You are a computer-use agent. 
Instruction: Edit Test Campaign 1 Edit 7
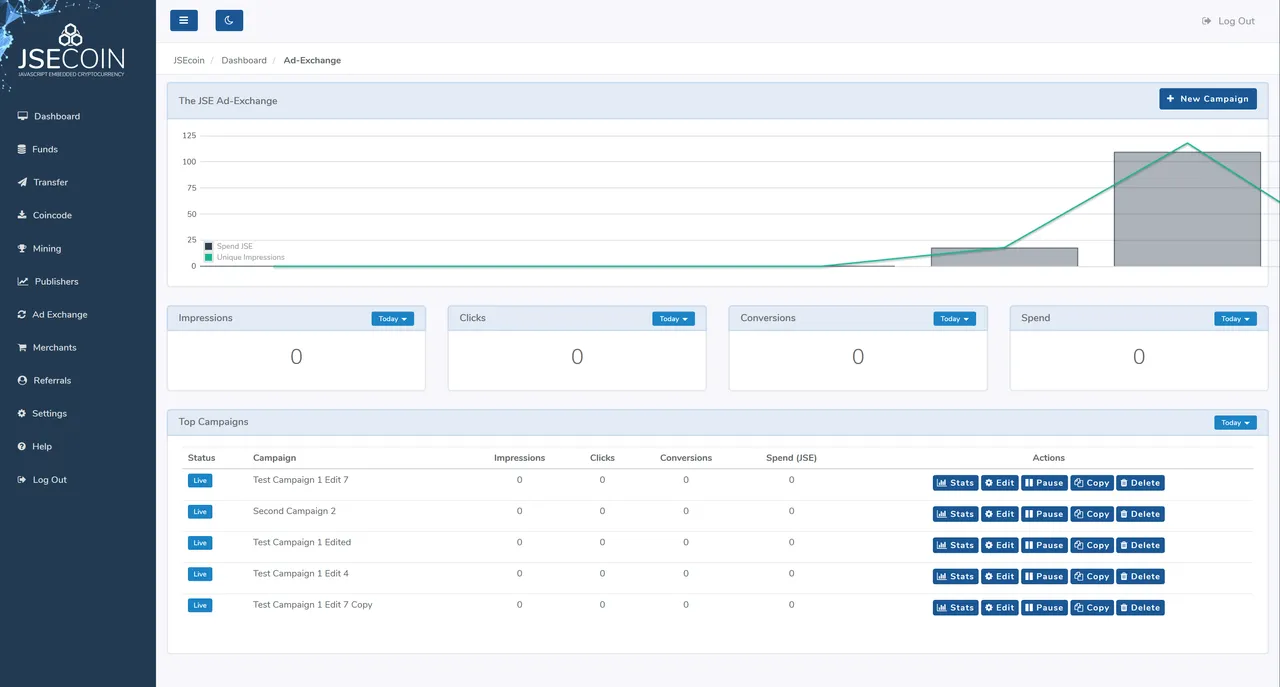pos(1000,483)
